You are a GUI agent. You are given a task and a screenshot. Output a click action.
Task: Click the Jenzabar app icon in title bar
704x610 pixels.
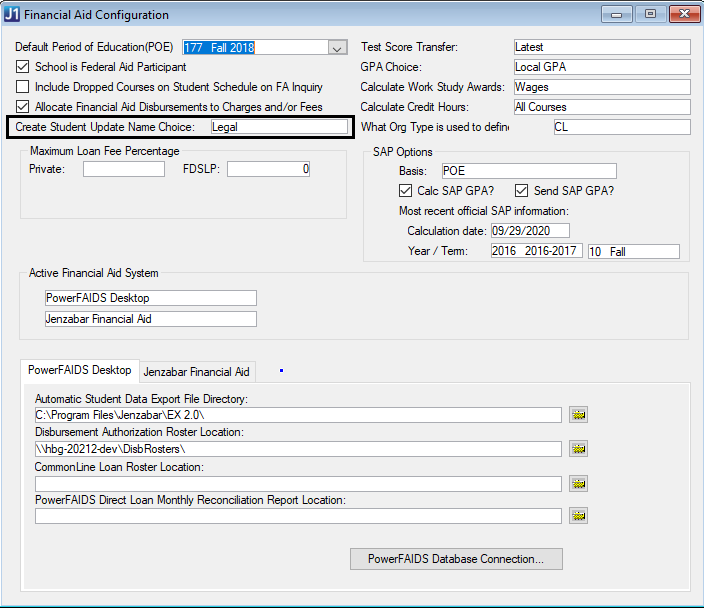(11, 15)
